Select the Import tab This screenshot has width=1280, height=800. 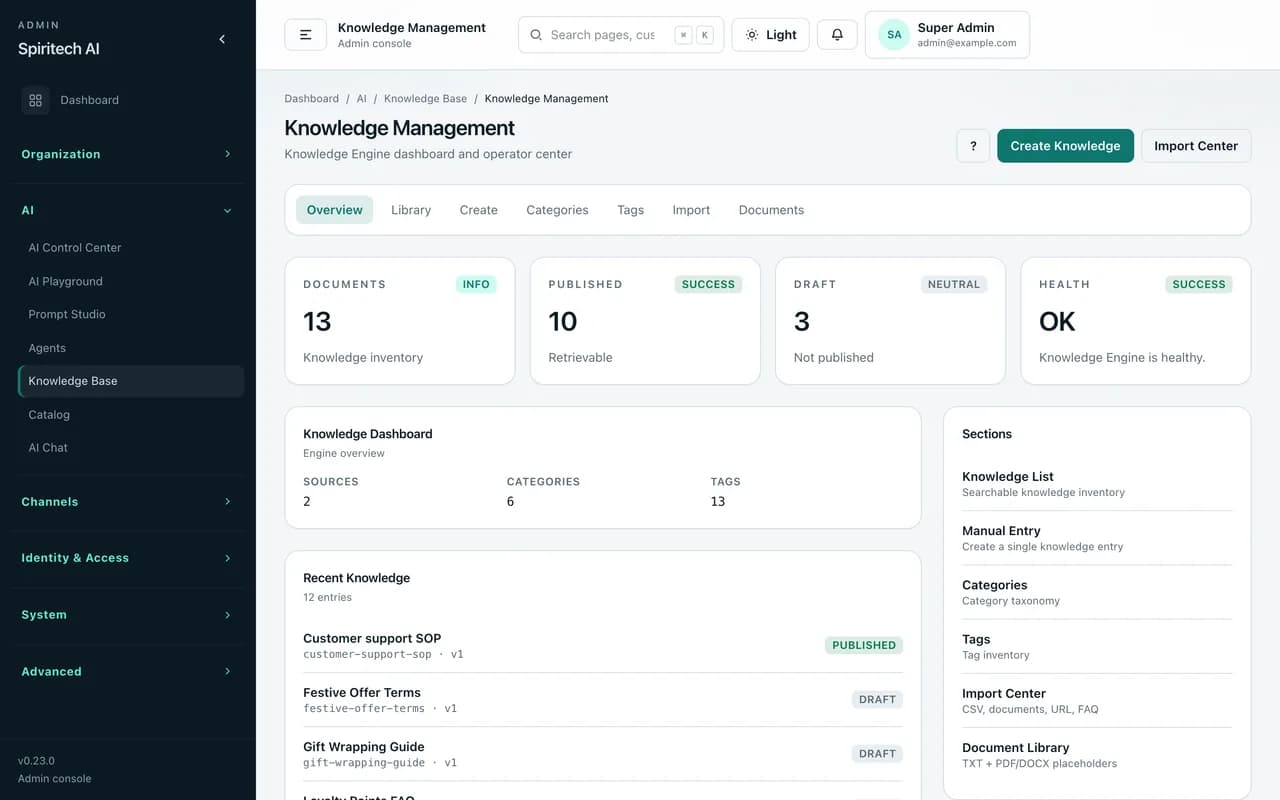[x=691, y=210]
